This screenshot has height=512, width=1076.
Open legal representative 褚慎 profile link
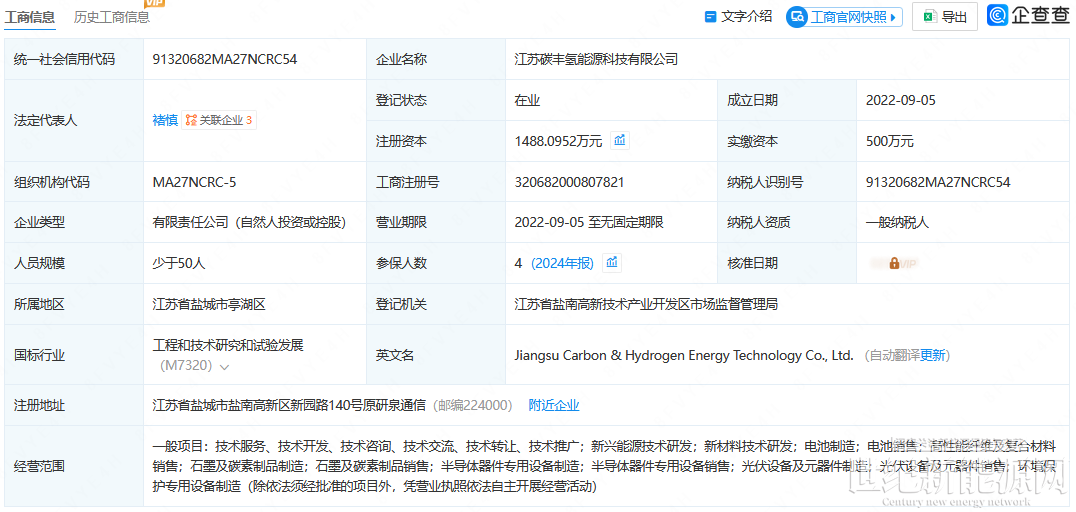point(164,120)
